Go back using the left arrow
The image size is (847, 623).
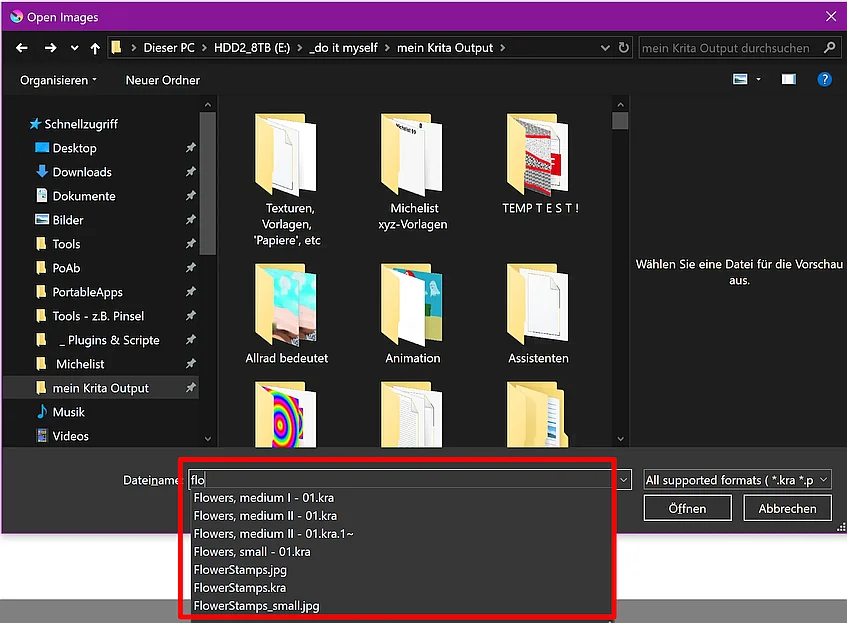click(x=22, y=48)
